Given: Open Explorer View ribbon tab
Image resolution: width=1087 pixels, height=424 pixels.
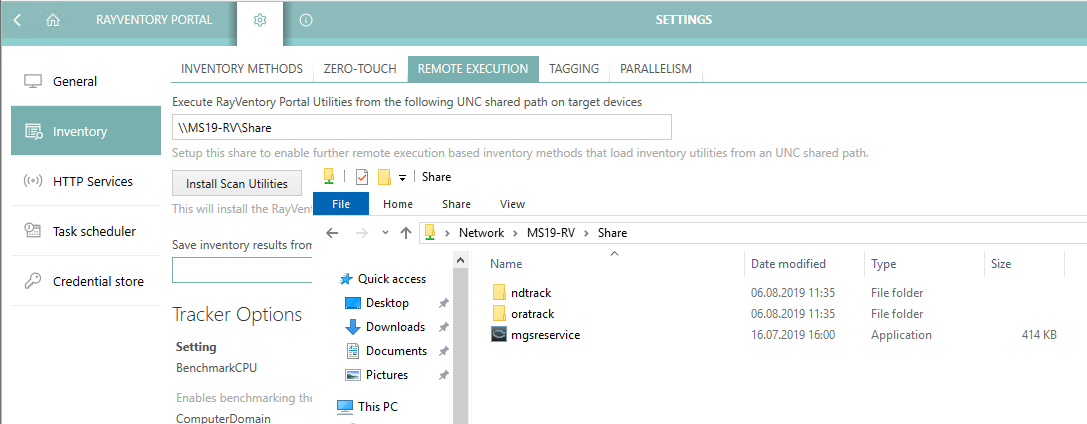Looking at the screenshot, I should pyautogui.click(x=512, y=204).
